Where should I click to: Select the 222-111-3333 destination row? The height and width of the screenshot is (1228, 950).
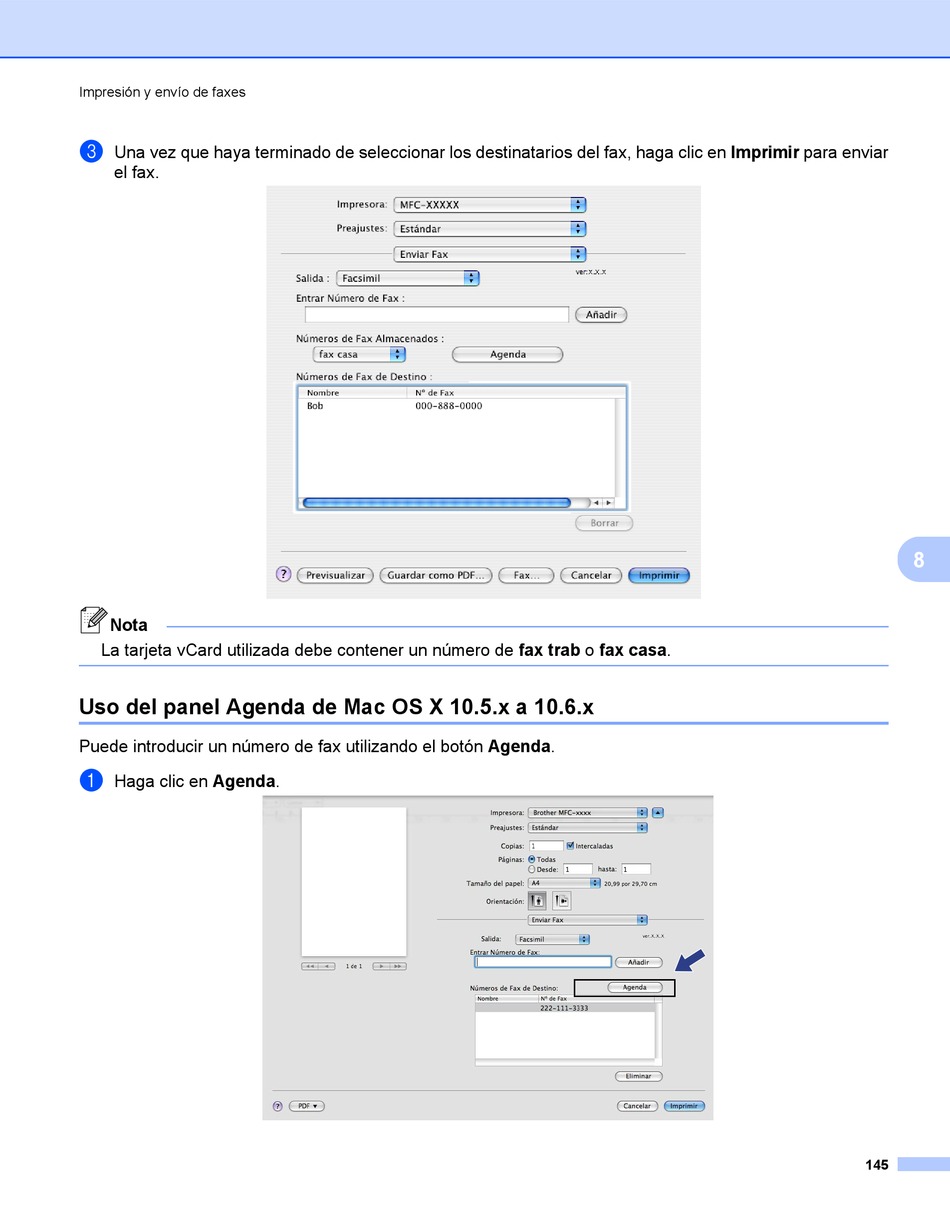565,1008
